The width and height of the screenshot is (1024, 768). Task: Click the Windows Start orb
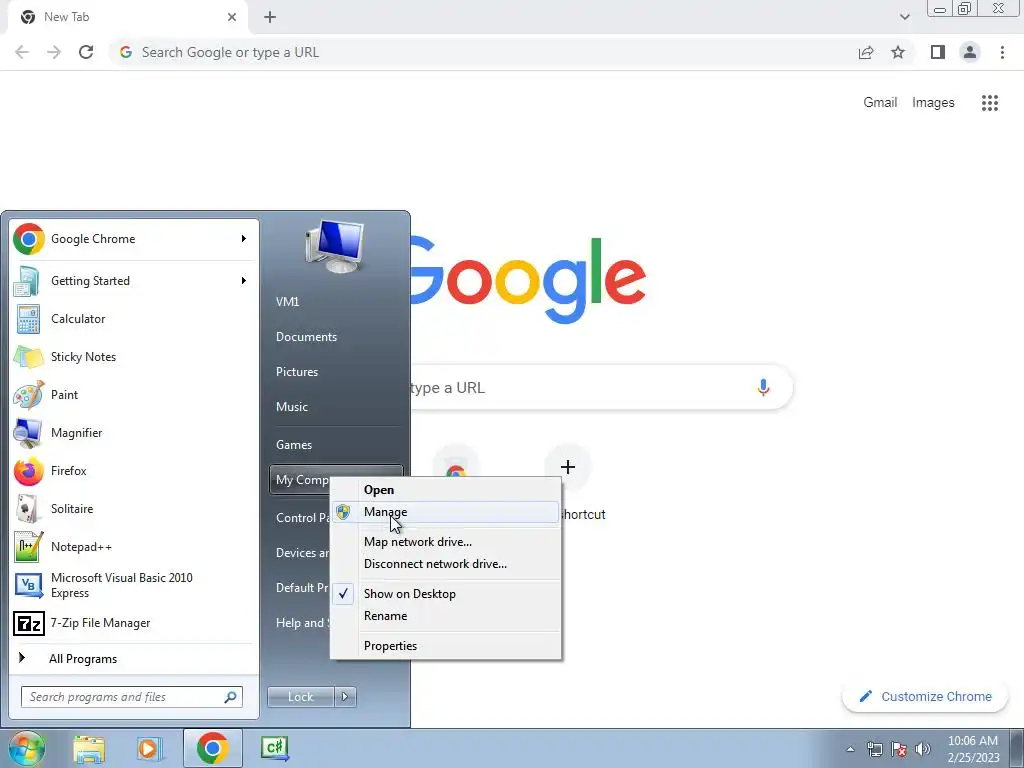tap(27, 749)
